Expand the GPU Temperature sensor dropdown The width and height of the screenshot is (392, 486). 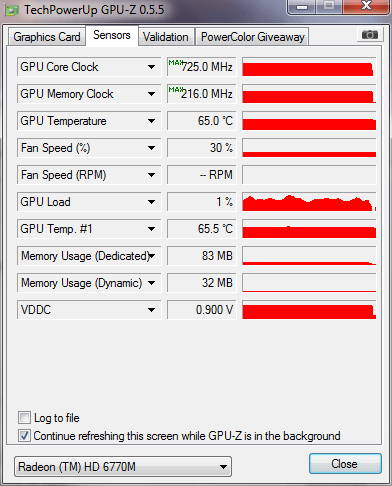[x=151, y=121]
